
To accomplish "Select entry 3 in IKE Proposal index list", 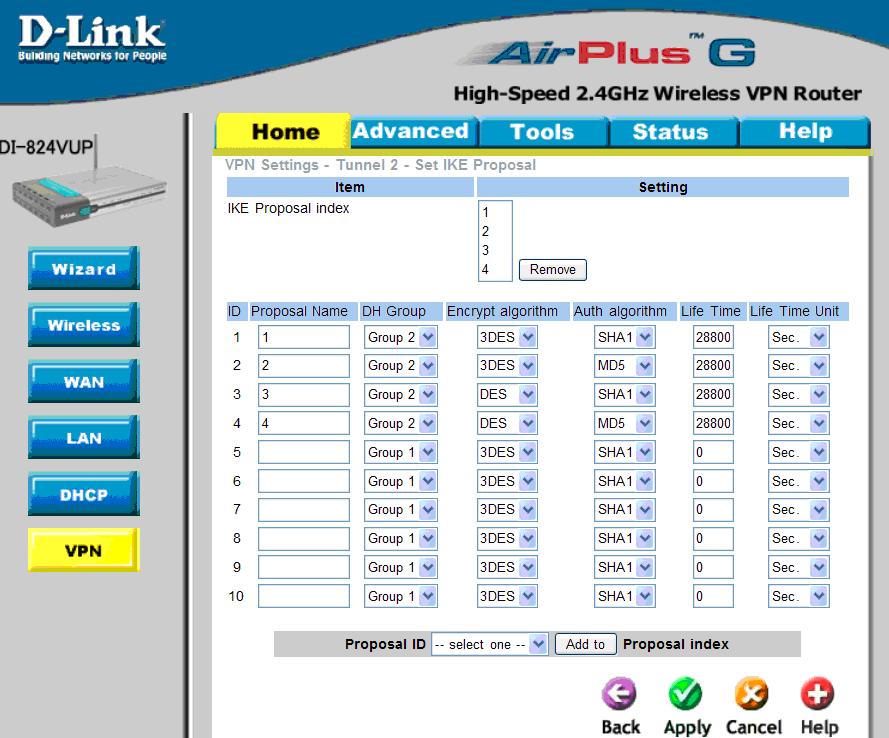I will 495,251.
